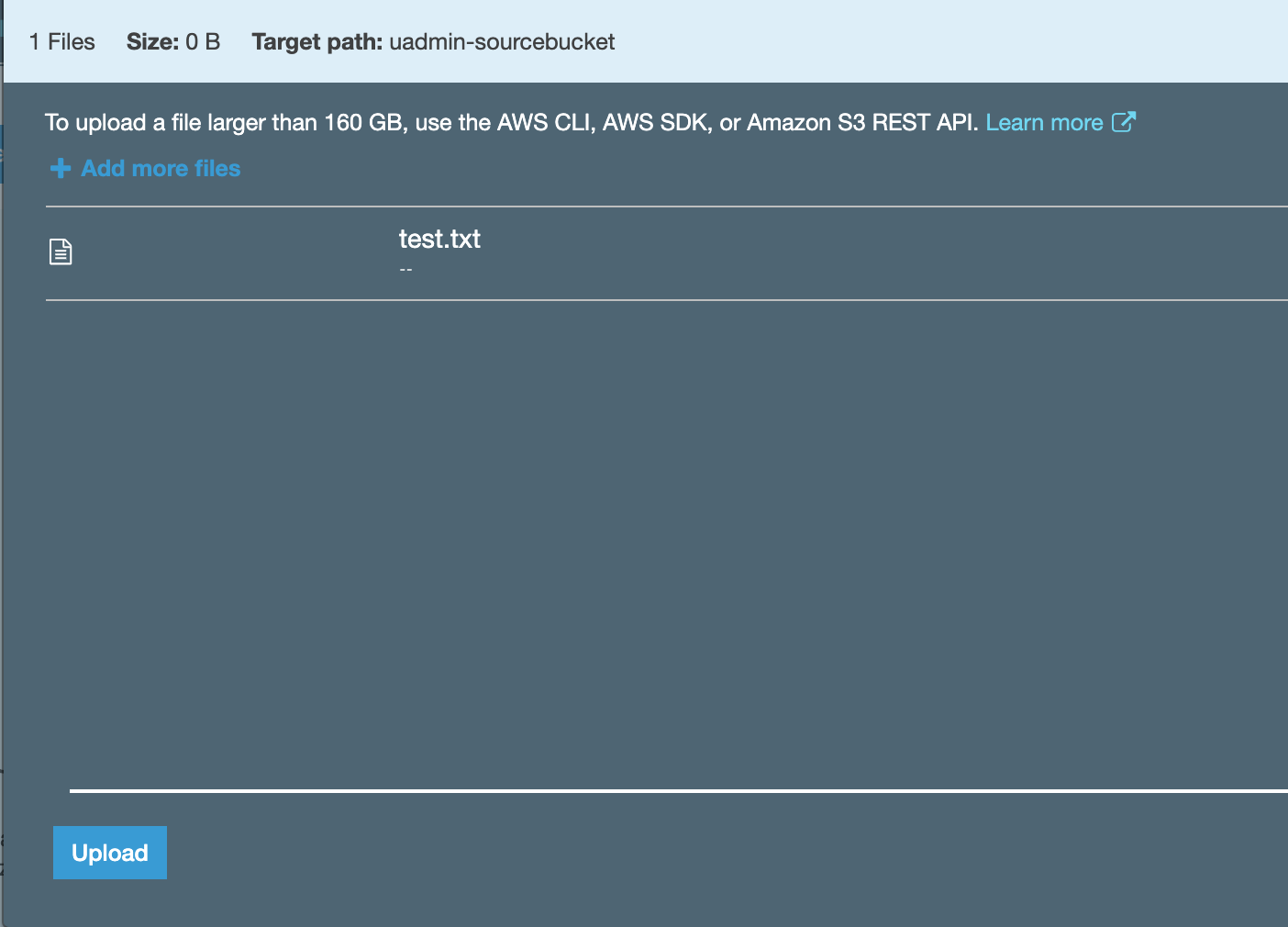The height and width of the screenshot is (927, 1288).
Task: Click the AWS CLI mention in notice
Action: (543, 123)
